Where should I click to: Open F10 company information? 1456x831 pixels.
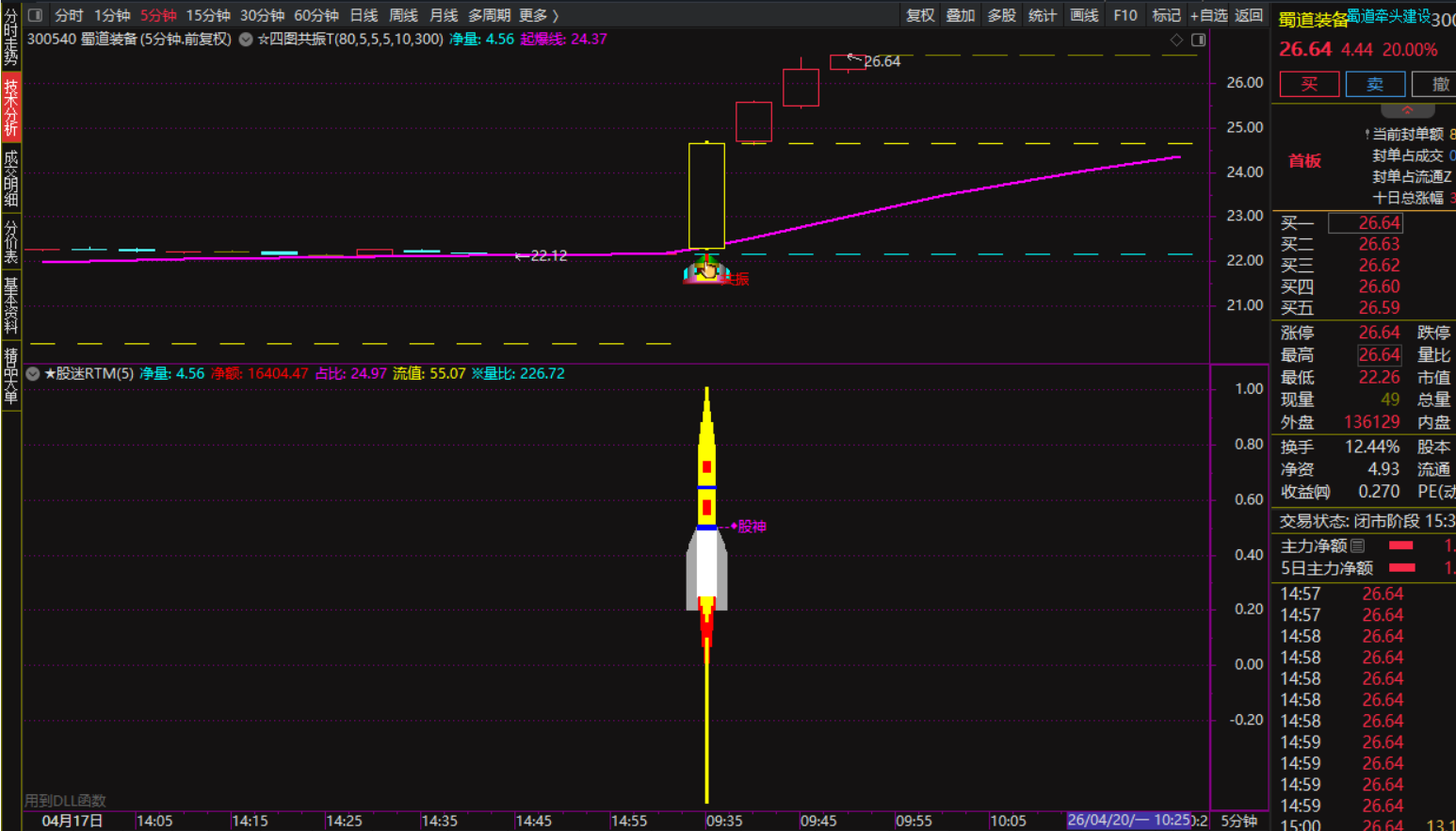[1124, 15]
